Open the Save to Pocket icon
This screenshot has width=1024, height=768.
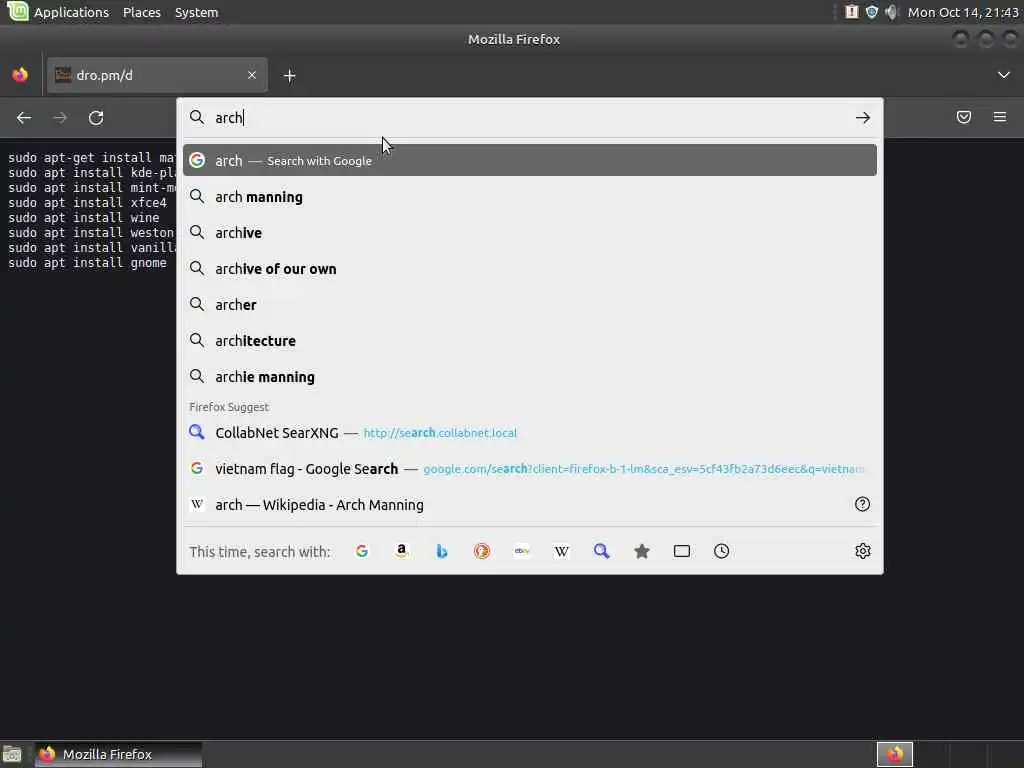point(964,118)
